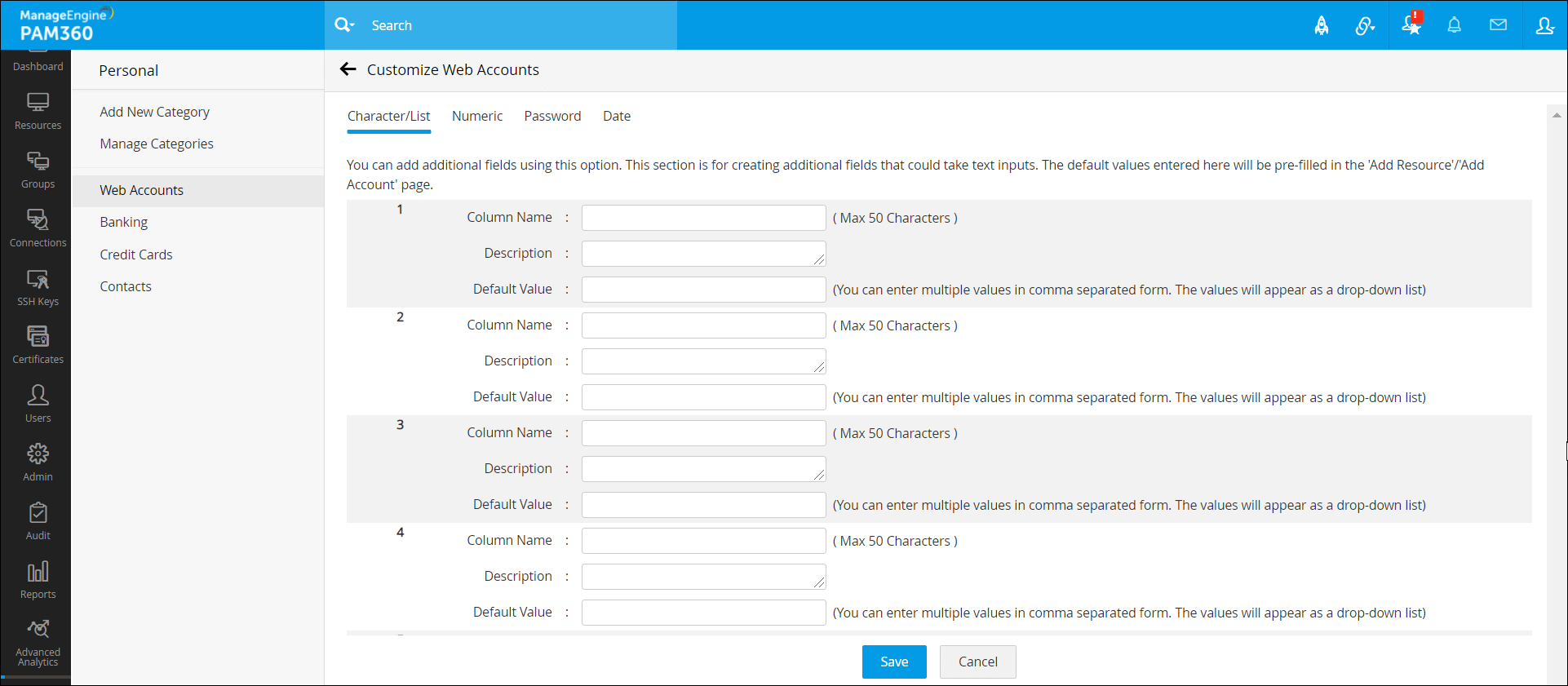
Task: Open the user profile icon
Action: [x=1544, y=25]
